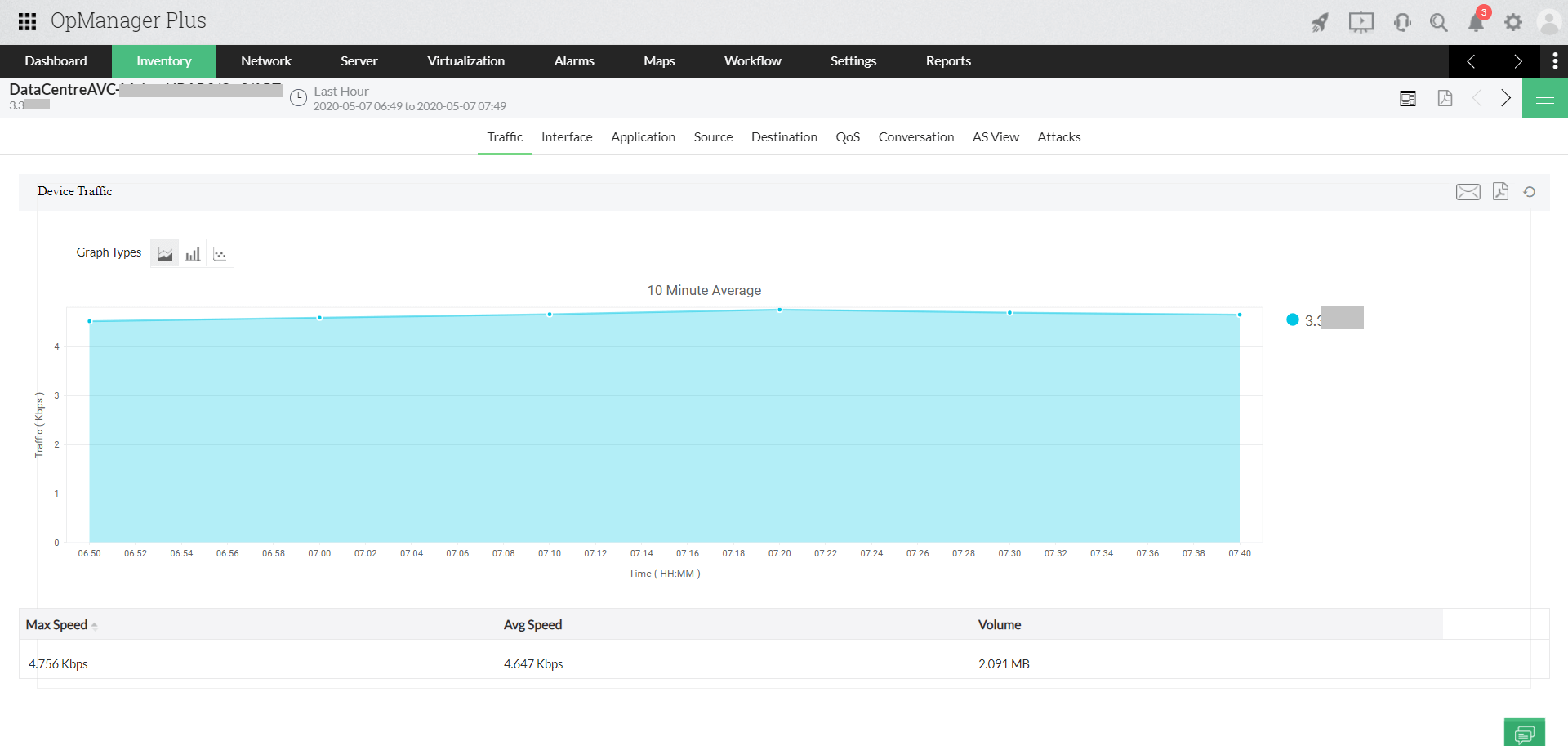Open the notifications bell

point(1476,21)
